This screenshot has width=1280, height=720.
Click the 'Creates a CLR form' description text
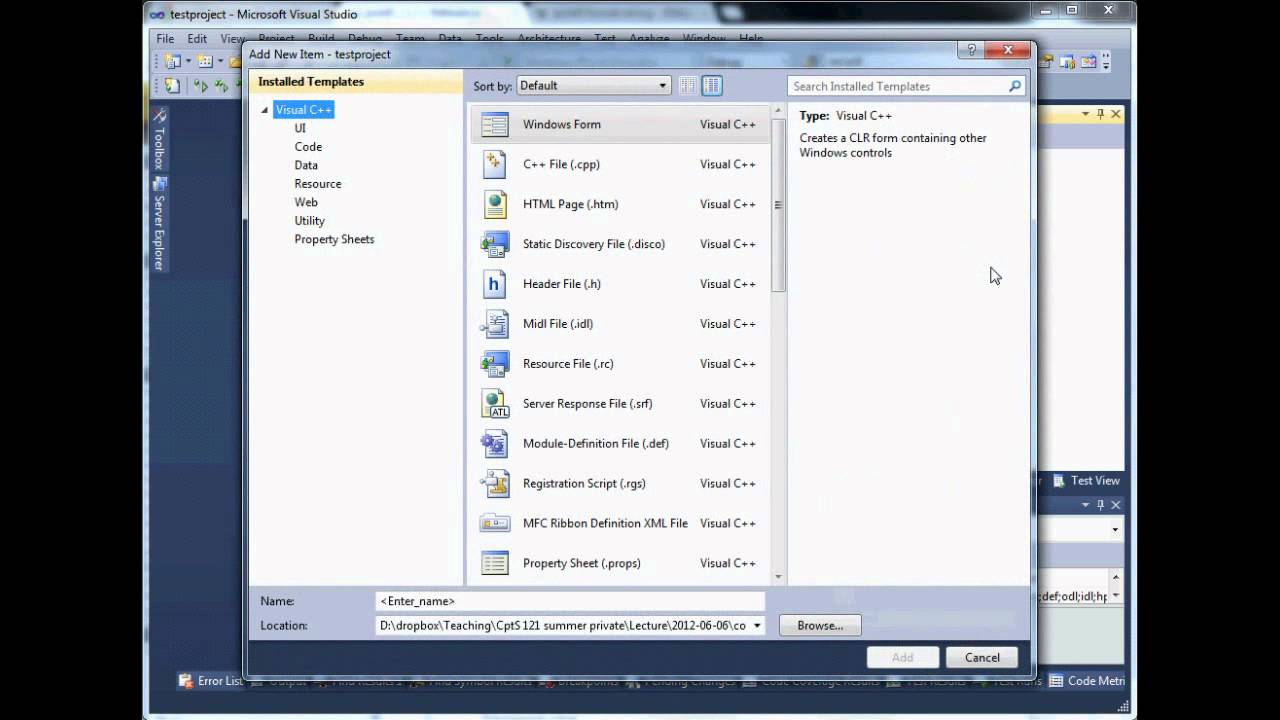click(893, 145)
